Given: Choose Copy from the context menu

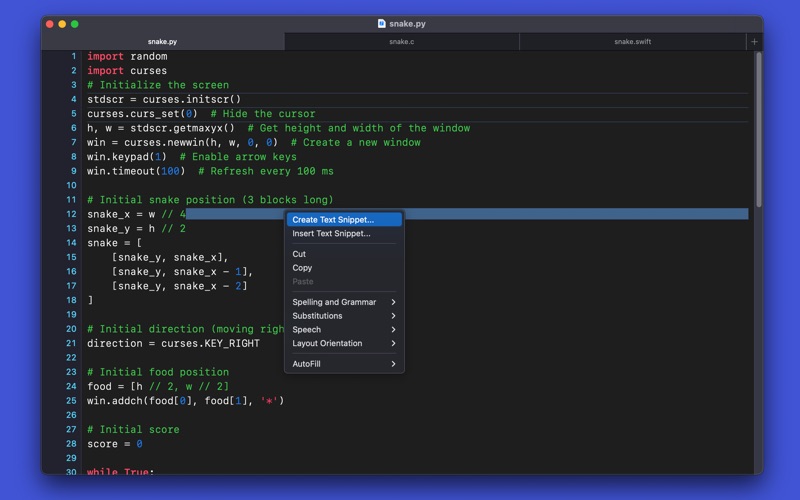Looking at the screenshot, I should (302, 268).
